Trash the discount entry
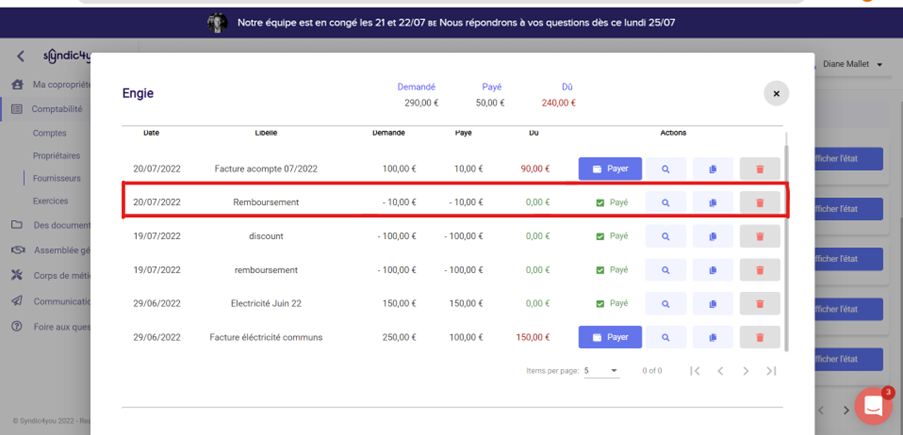The height and width of the screenshot is (435, 903). click(760, 236)
